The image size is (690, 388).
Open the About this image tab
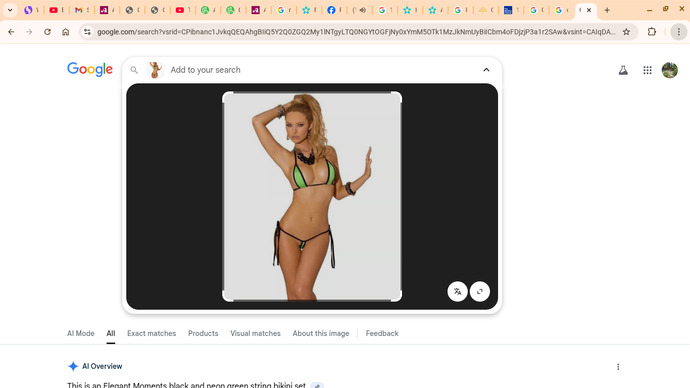coord(321,333)
